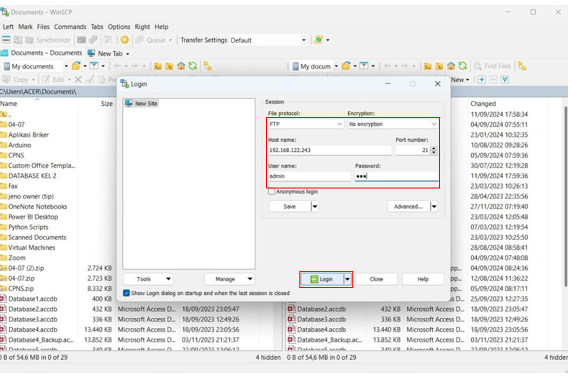The height and width of the screenshot is (382, 572).
Task: Expand the Advanced button dropdown arrow
Action: [x=434, y=207]
